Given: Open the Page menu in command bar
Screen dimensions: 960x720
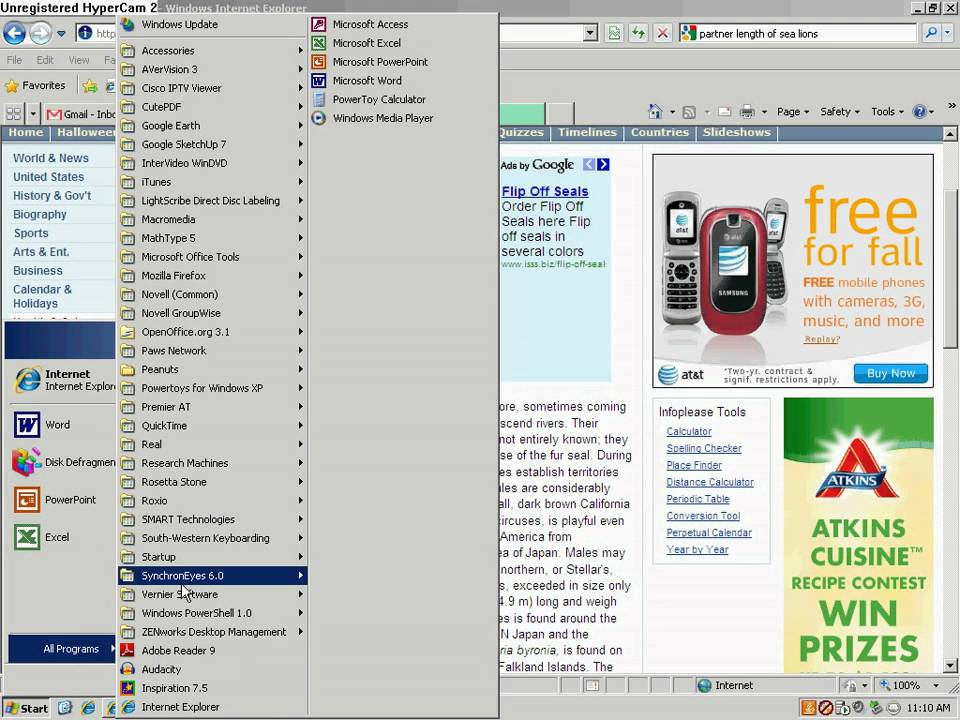Looking at the screenshot, I should point(792,111).
